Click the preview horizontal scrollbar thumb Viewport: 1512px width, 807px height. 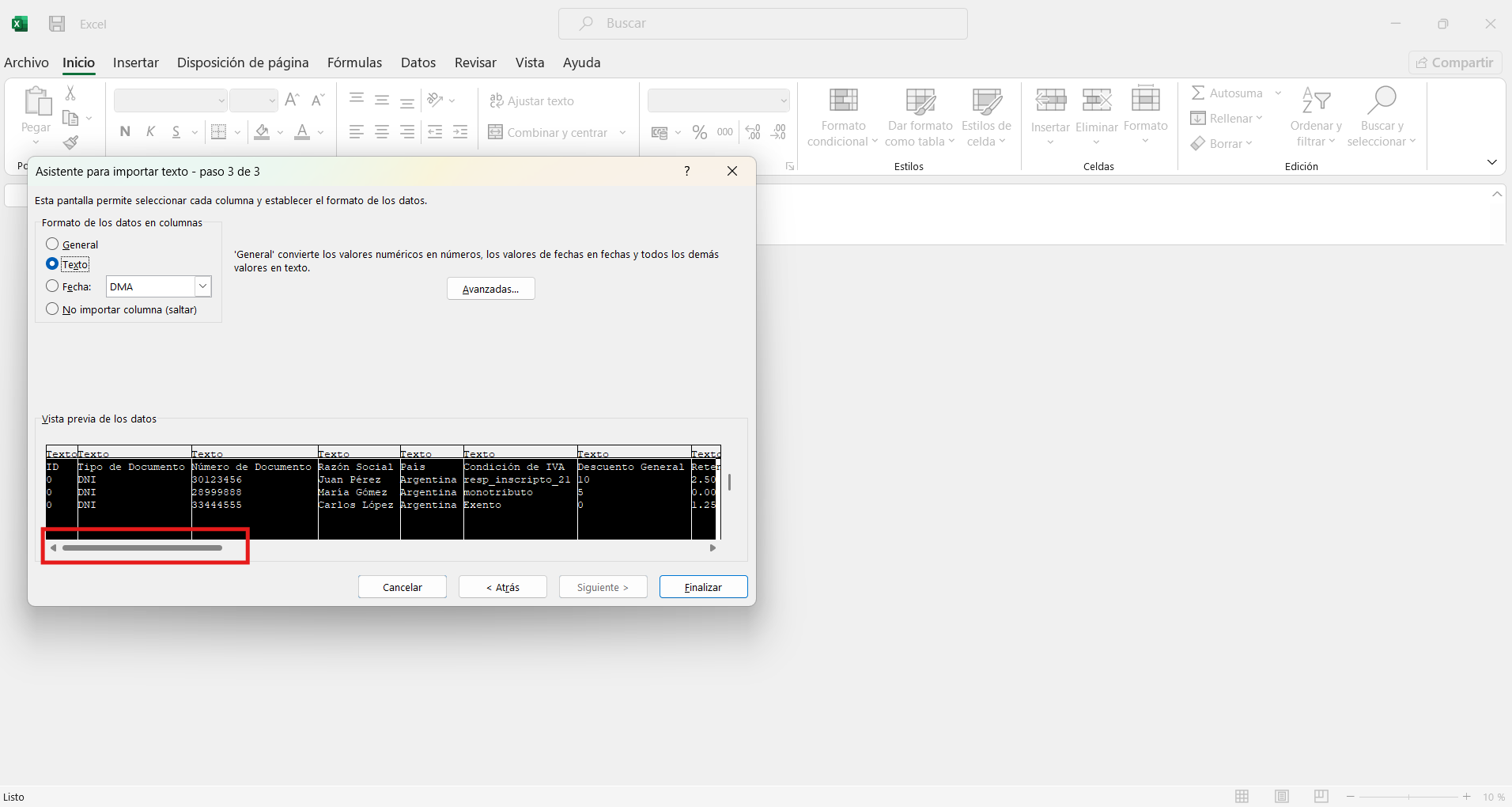[142, 547]
